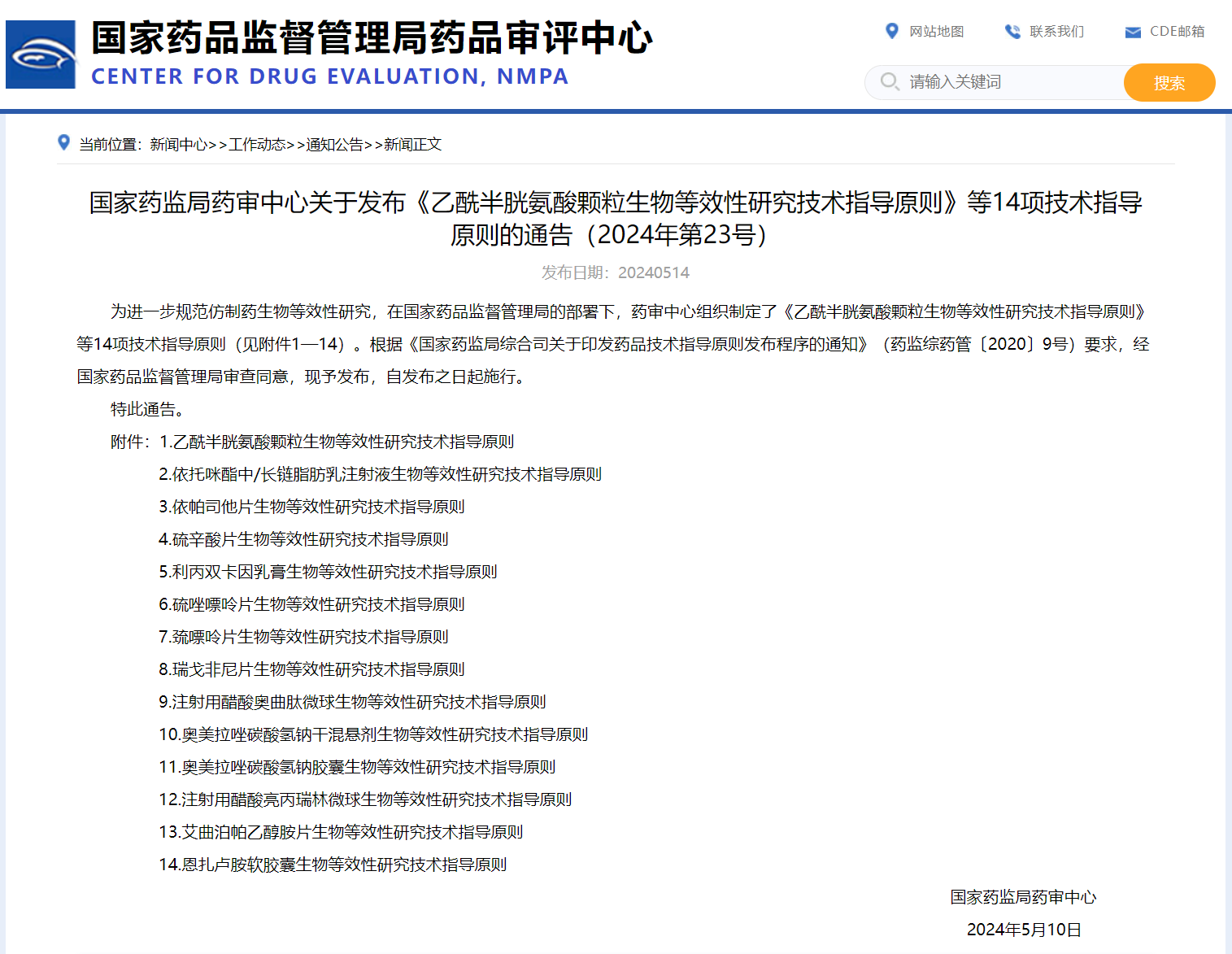Click the phone contact icon
This screenshot has height=954, width=1232.
click(x=1012, y=32)
